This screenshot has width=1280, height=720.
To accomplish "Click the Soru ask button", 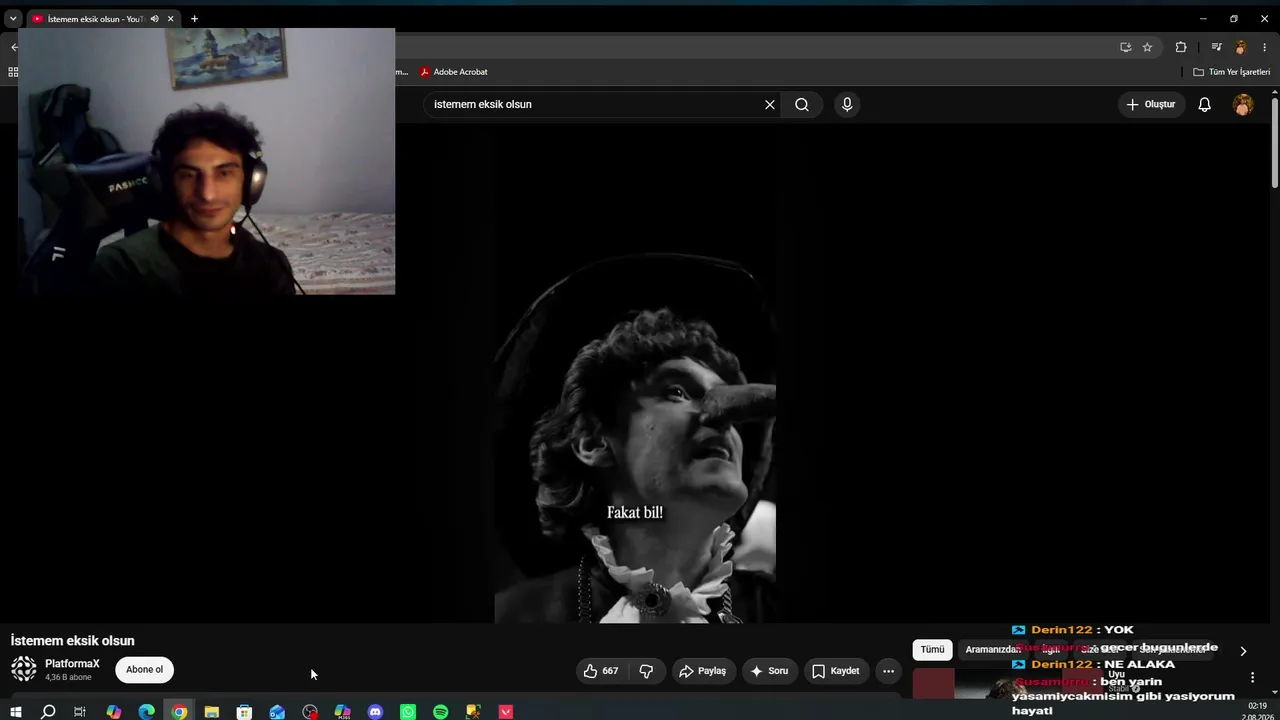I will 770,671.
